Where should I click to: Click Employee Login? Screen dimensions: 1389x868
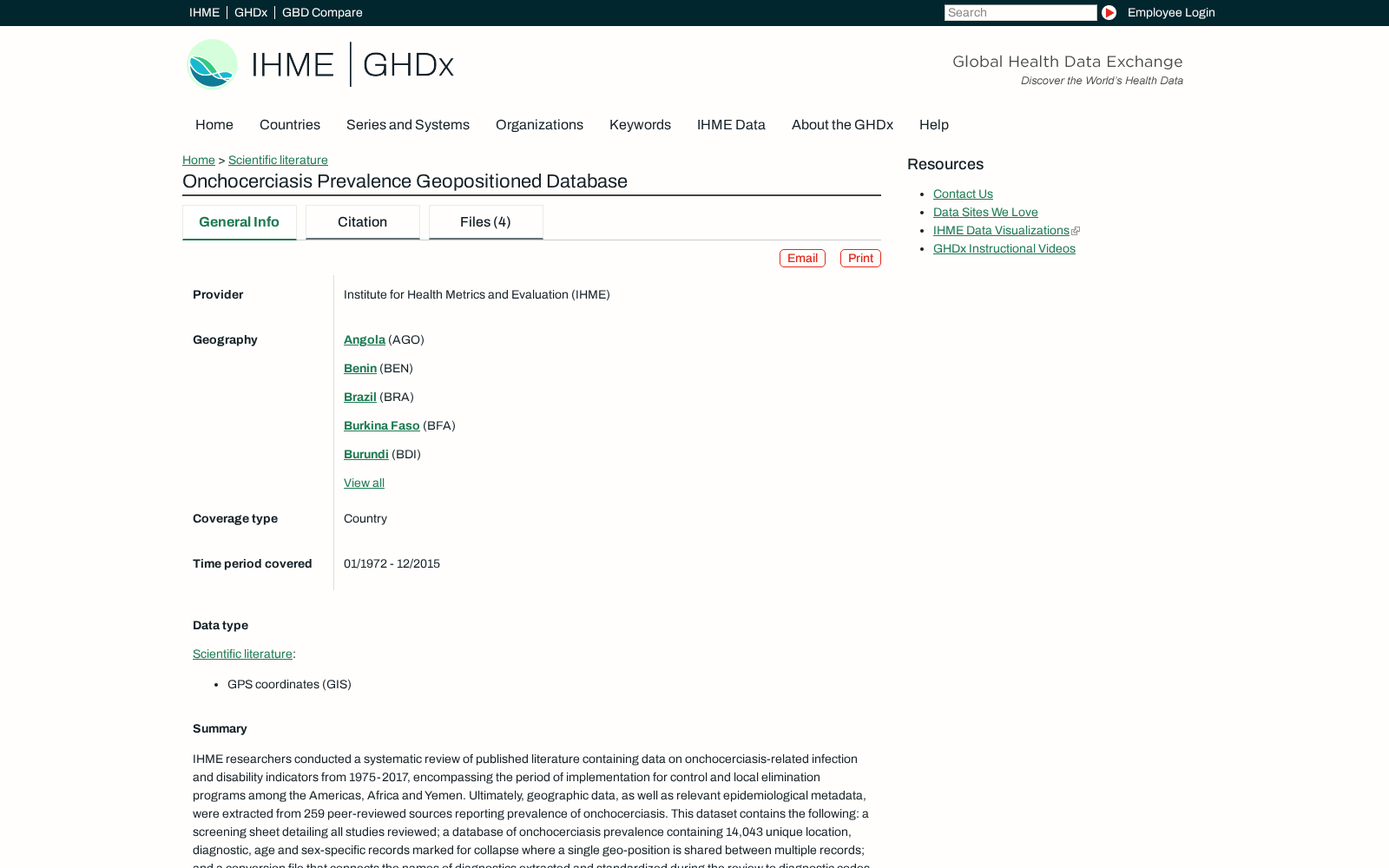1171,12
